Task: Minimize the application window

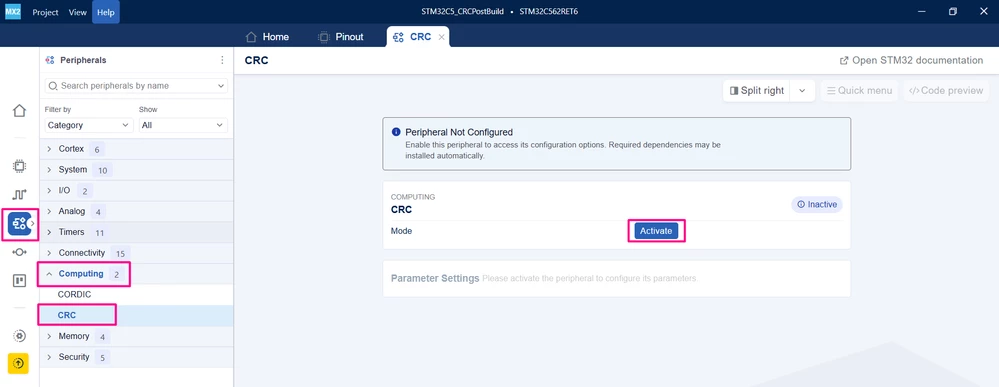Action: pyautogui.click(x=923, y=11)
